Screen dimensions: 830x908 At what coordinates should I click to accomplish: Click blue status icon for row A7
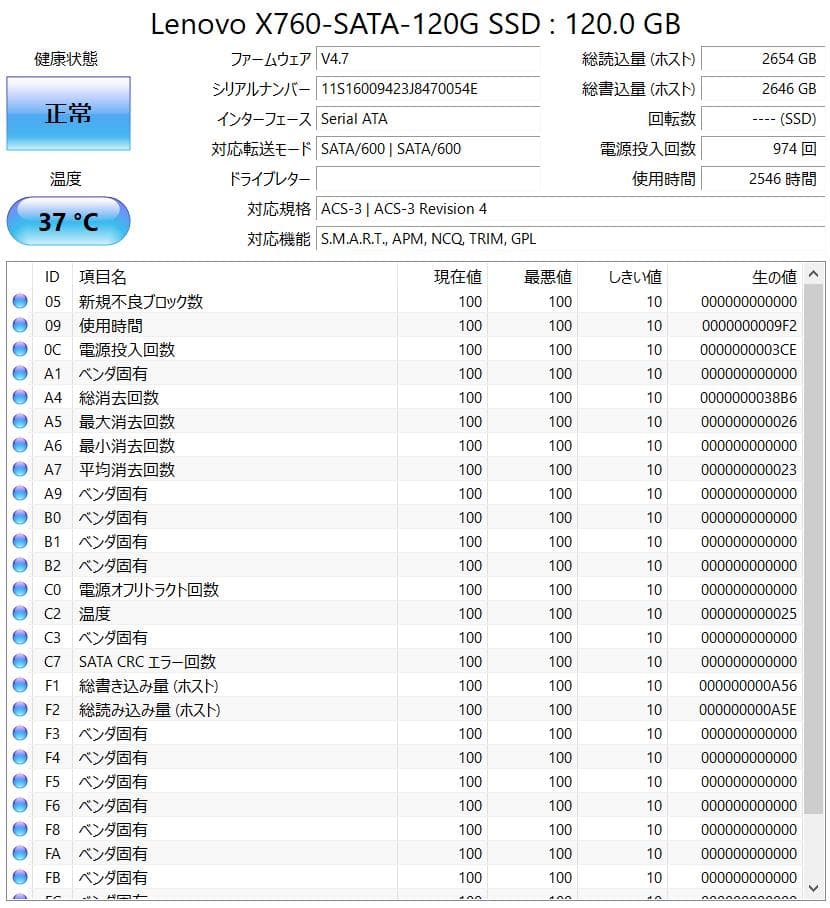coord(20,470)
